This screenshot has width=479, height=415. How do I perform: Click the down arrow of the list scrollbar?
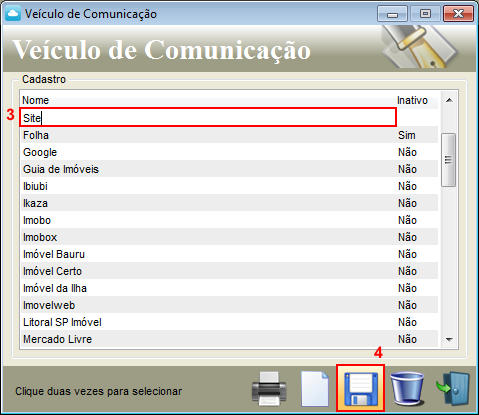click(449, 340)
